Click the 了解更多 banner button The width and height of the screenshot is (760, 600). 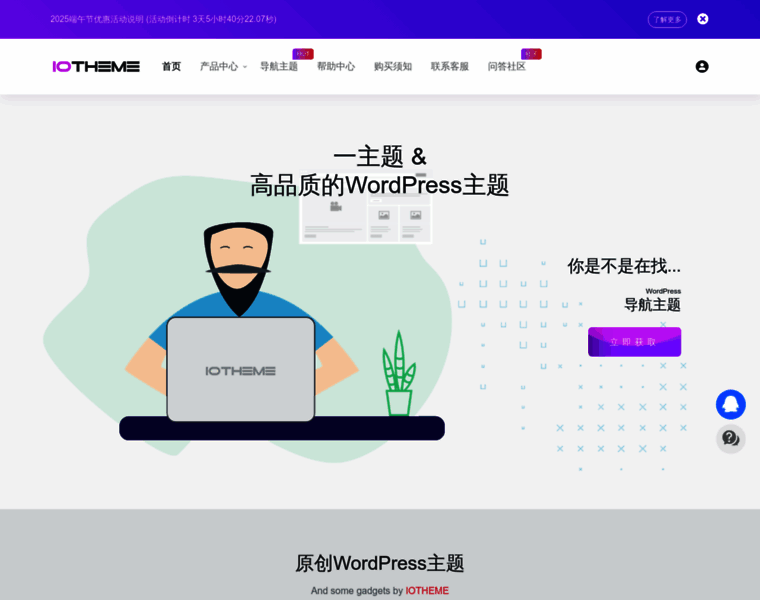pos(667,19)
